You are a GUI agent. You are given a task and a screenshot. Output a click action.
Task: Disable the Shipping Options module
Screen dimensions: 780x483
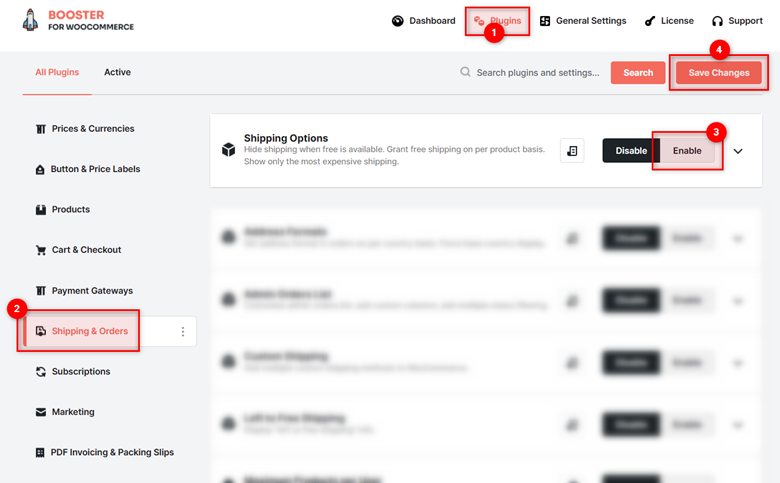tap(631, 151)
